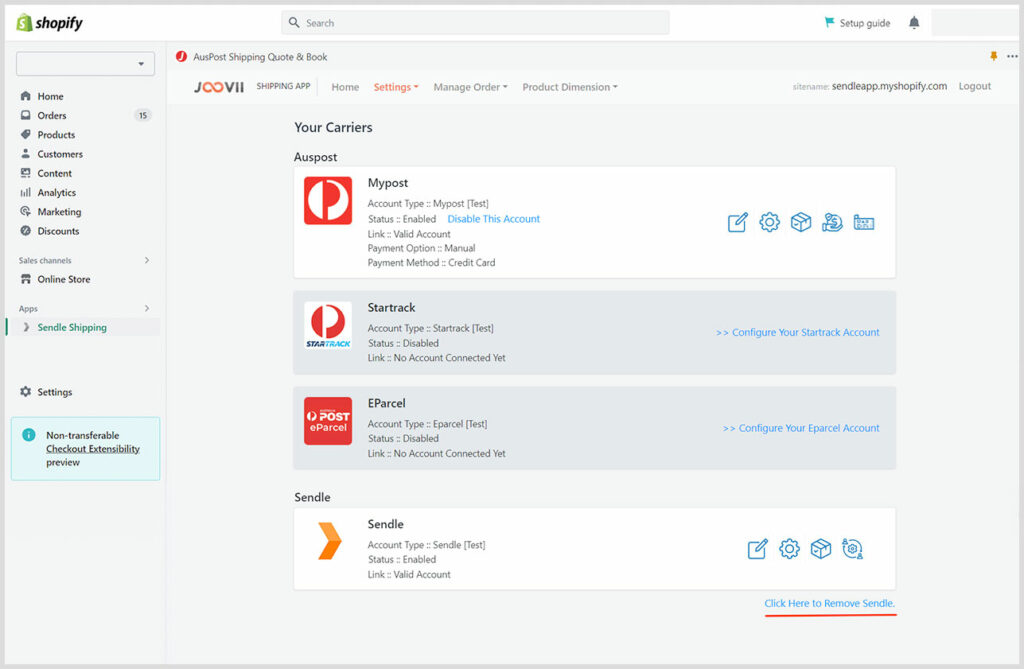Open Analytics via bar chart icon

(x=25, y=192)
